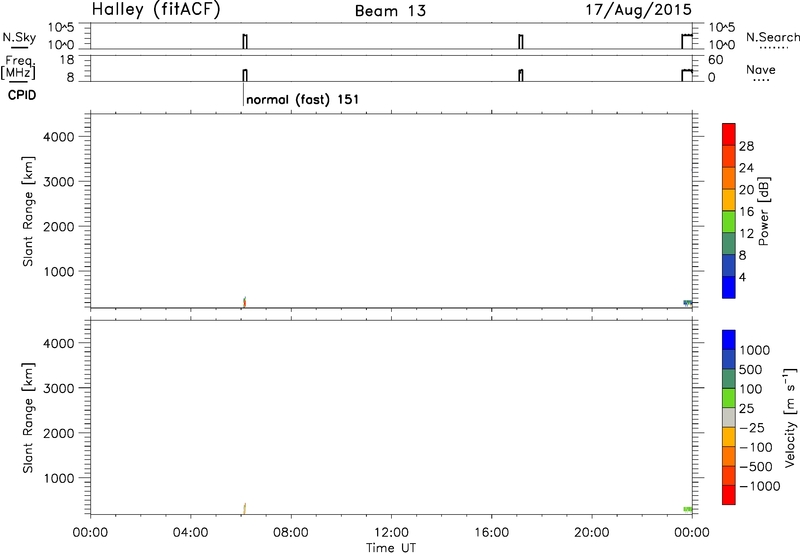This screenshot has width=800, height=554.
Task: Click the 'N.Search' legend label
Action: point(772,37)
